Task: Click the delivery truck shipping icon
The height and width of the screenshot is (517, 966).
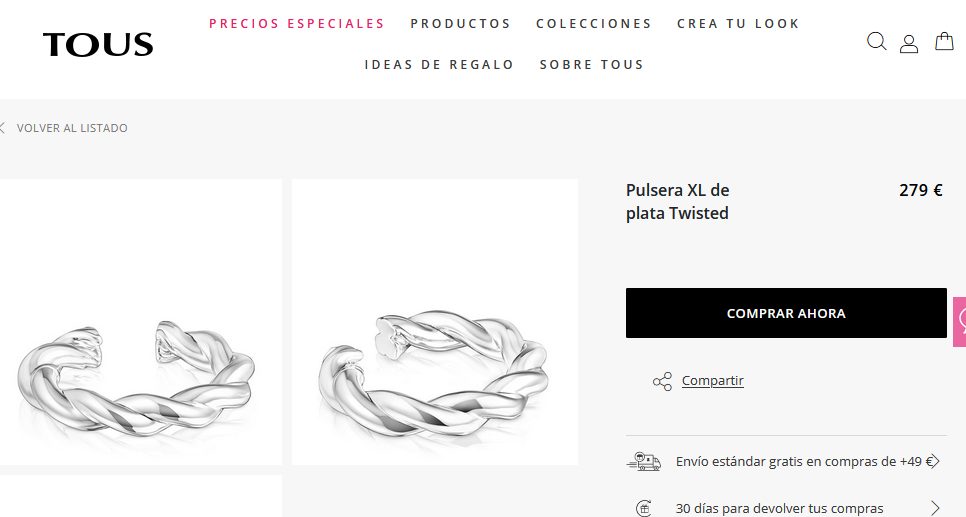Action: click(x=644, y=462)
